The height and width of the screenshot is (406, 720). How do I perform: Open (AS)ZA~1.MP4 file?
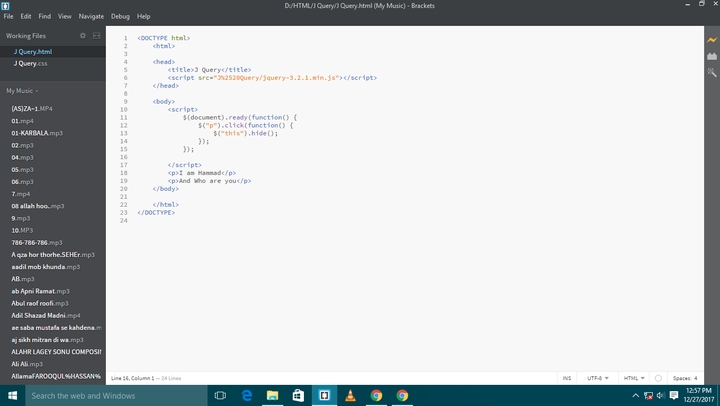(32, 109)
